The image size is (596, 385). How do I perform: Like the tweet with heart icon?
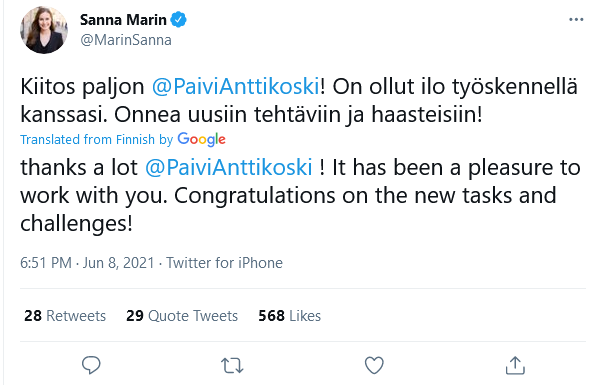[x=374, y=365]
